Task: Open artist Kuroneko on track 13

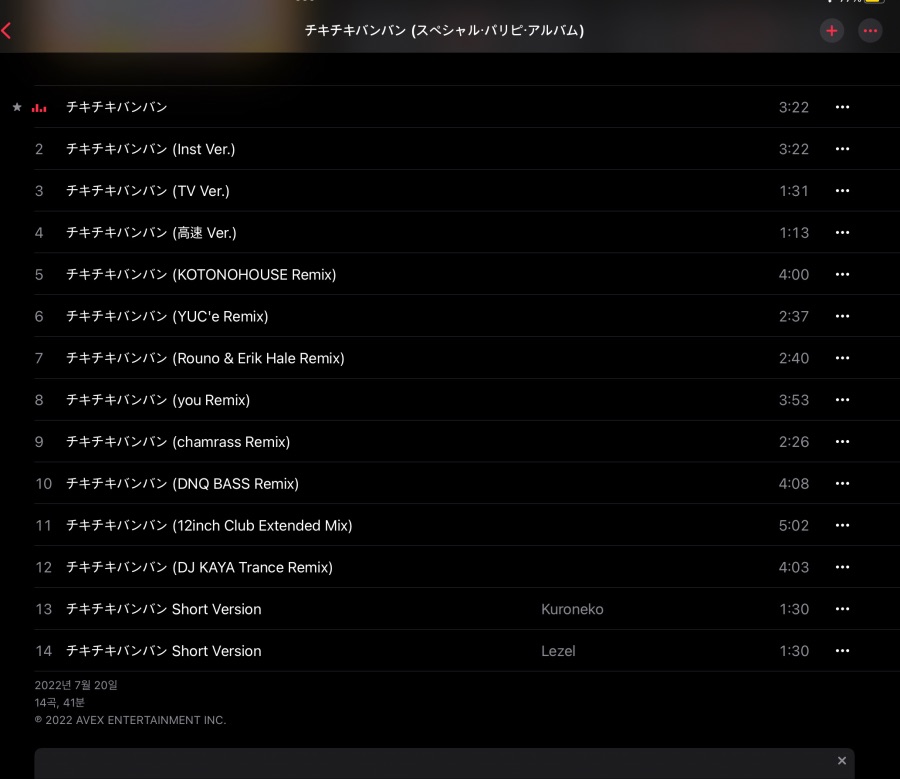Action: [572, 609]
